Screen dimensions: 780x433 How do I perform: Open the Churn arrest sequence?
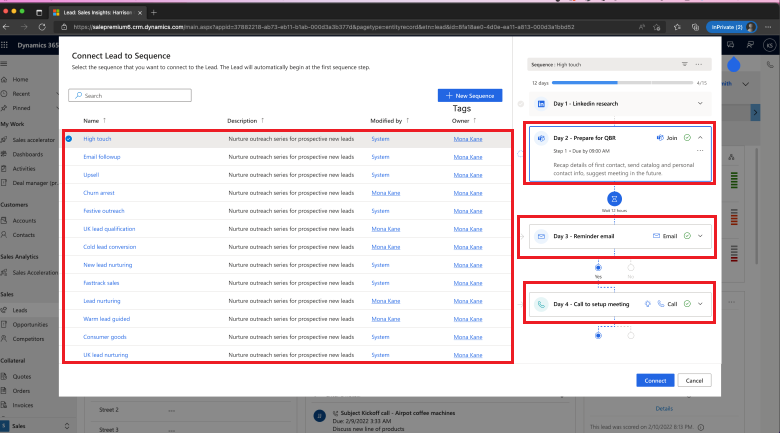[98, 193]
